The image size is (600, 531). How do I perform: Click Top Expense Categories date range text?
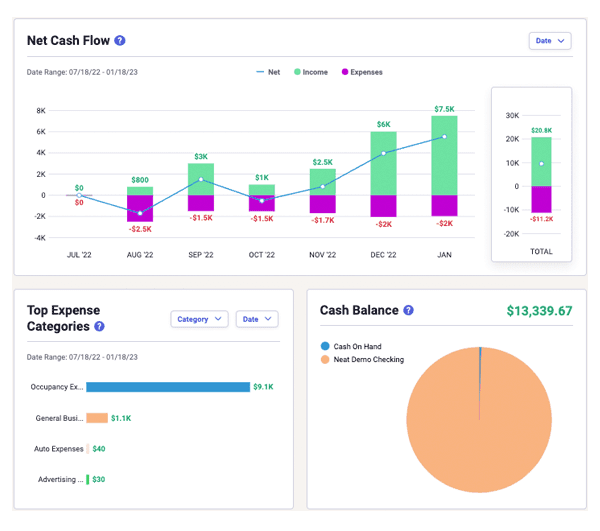[82, 357]
